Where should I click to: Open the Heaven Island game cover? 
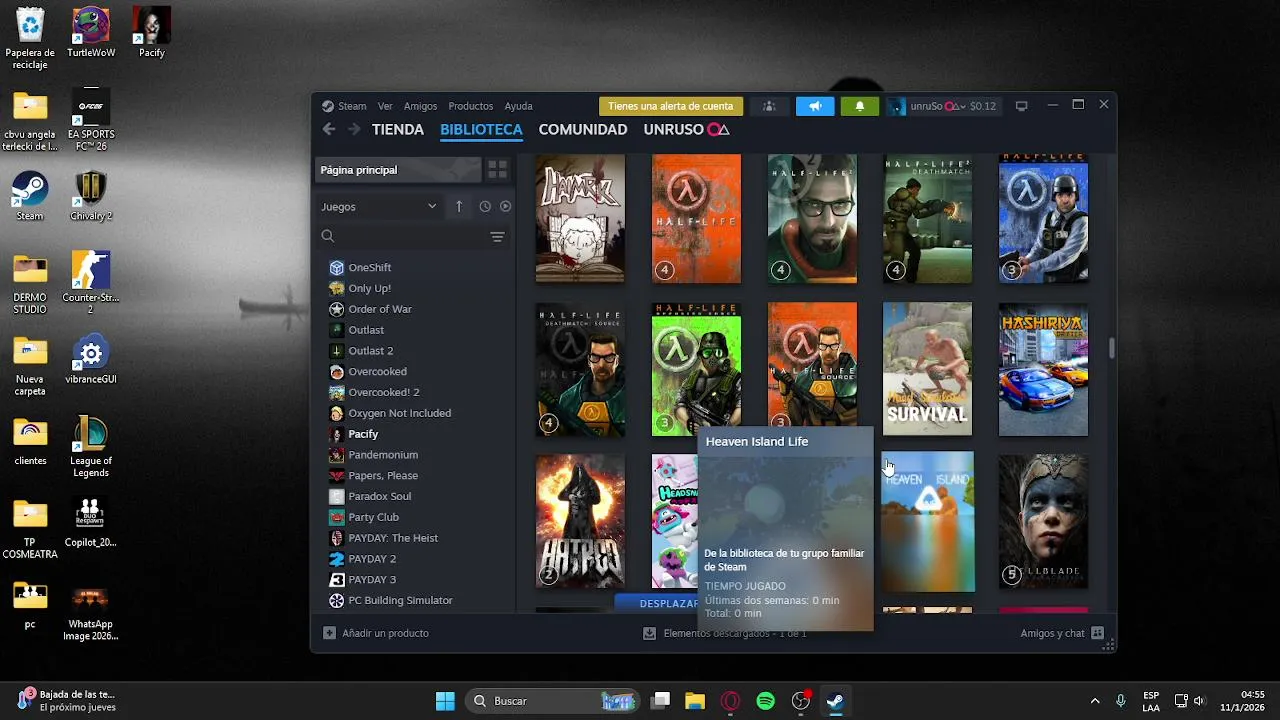[927, 522]
